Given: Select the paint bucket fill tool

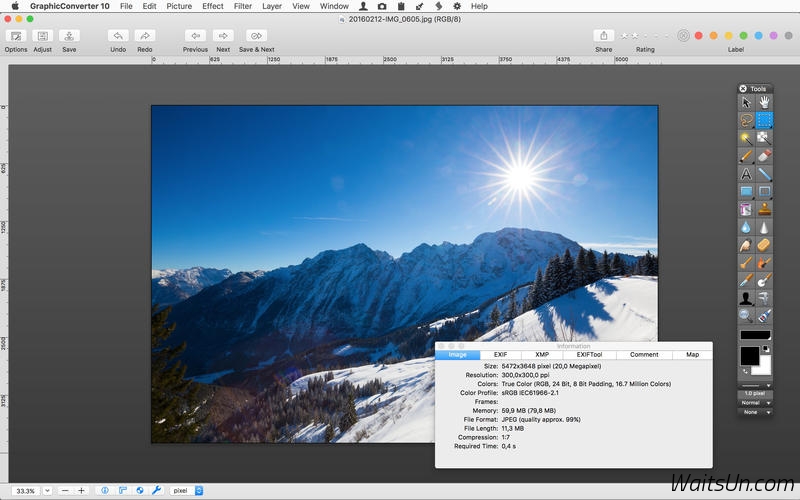Looking at the screenshot, I should (746, 209).
